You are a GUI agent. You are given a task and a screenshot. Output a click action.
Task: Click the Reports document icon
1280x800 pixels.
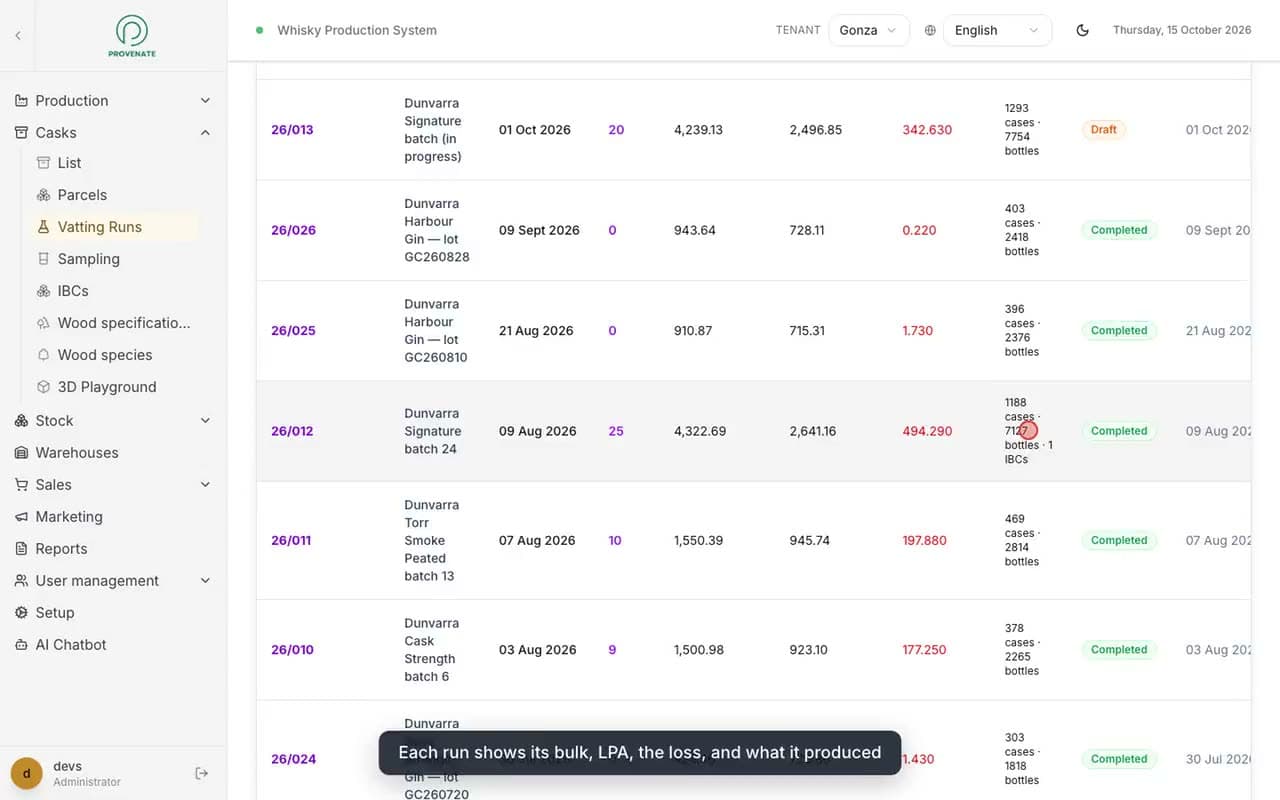coord(21,549)
